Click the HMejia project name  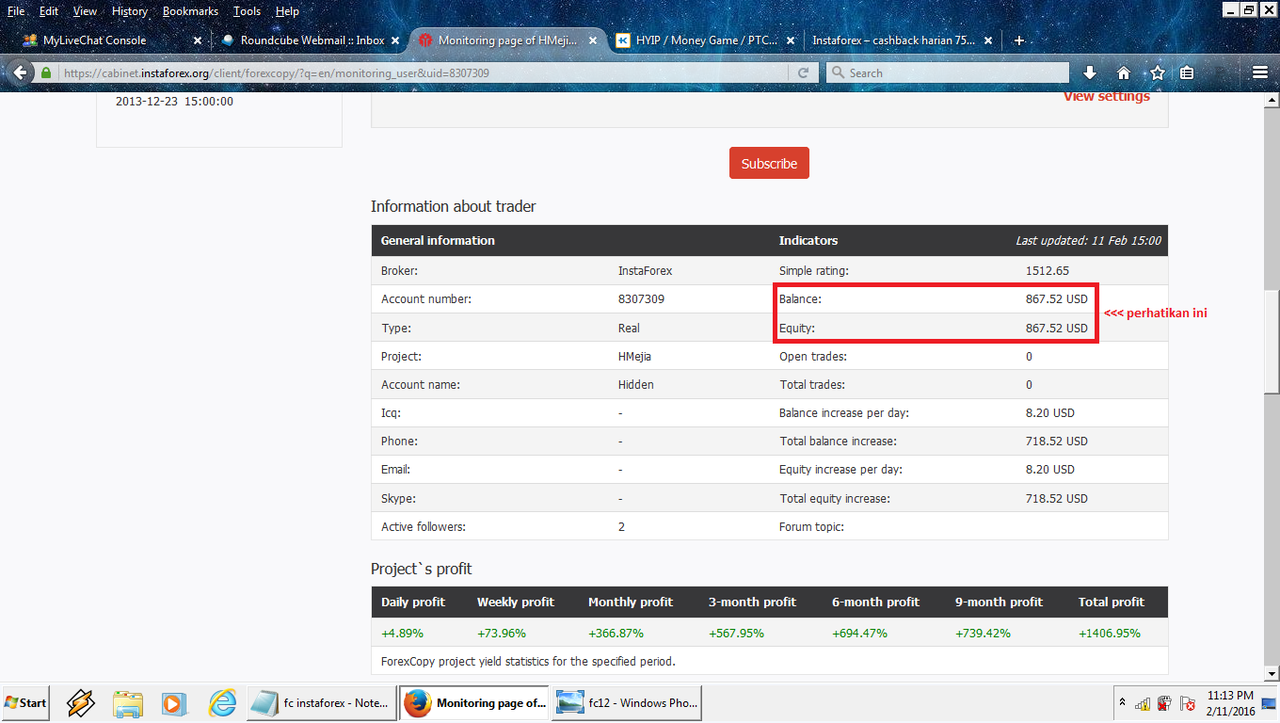click(635, 356)
